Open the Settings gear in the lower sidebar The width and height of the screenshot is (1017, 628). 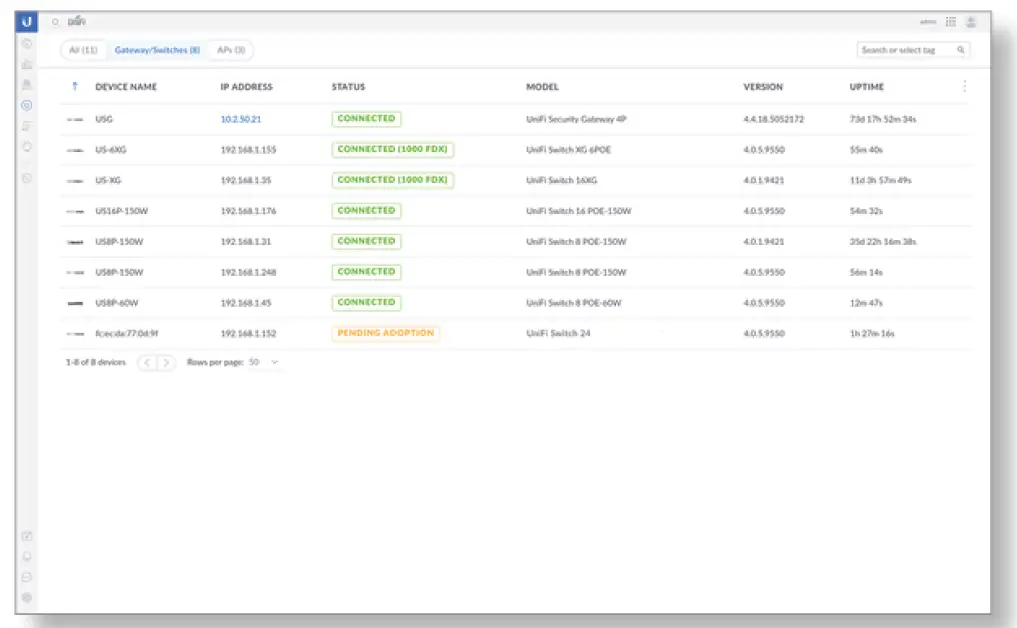(x=27, y=598)
